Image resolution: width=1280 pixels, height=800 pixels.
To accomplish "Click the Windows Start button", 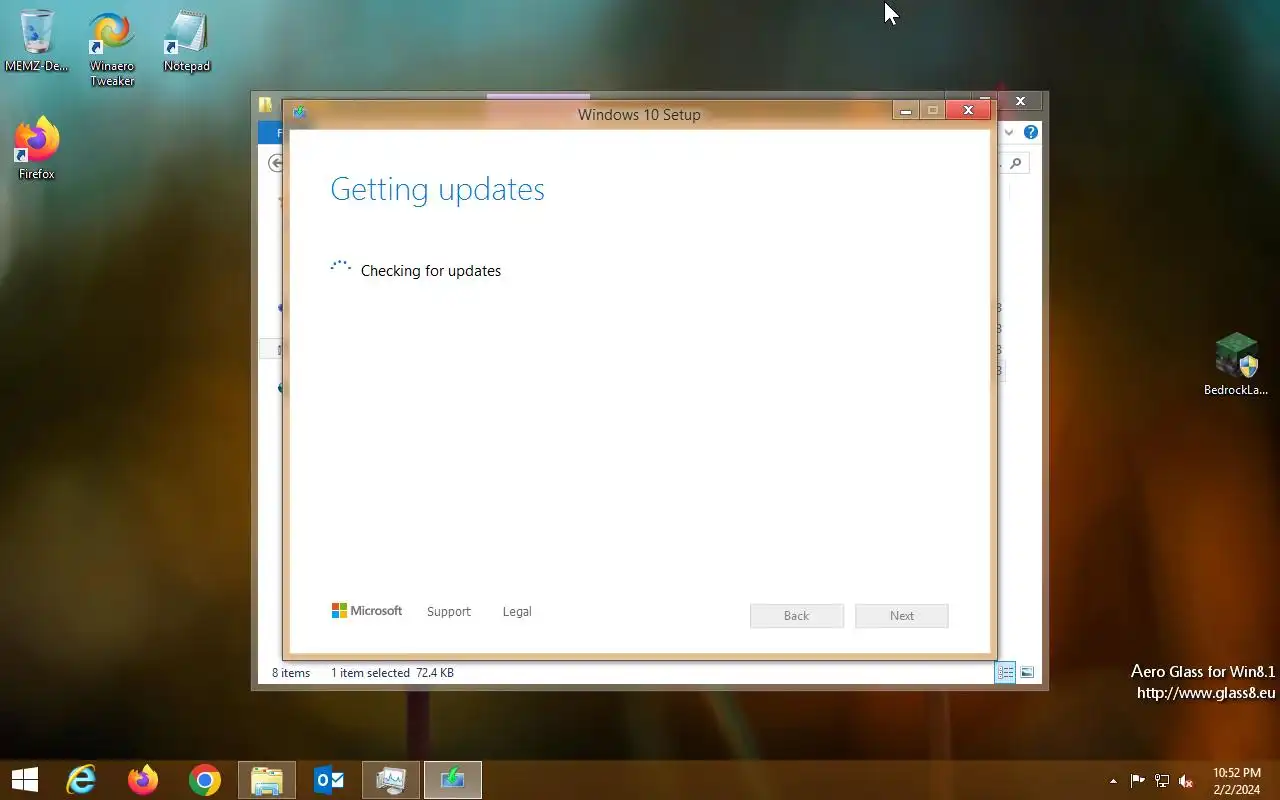I will click(x=24, y=780).
